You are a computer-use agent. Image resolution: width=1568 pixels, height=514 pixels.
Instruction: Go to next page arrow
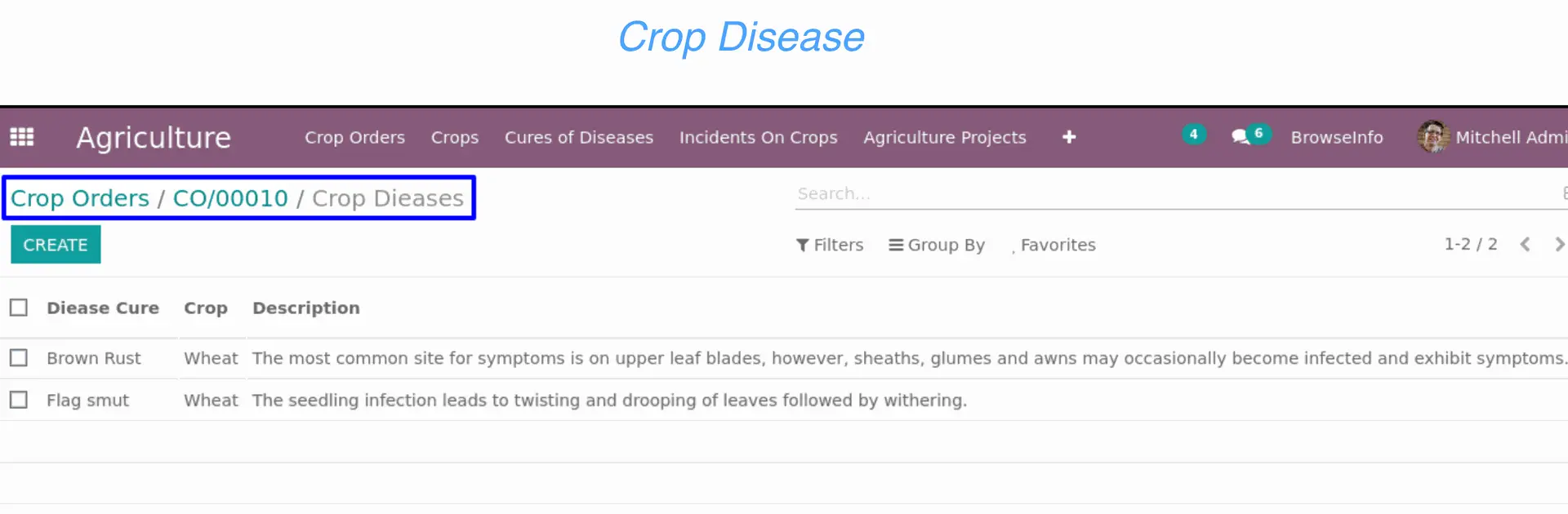1559,244
